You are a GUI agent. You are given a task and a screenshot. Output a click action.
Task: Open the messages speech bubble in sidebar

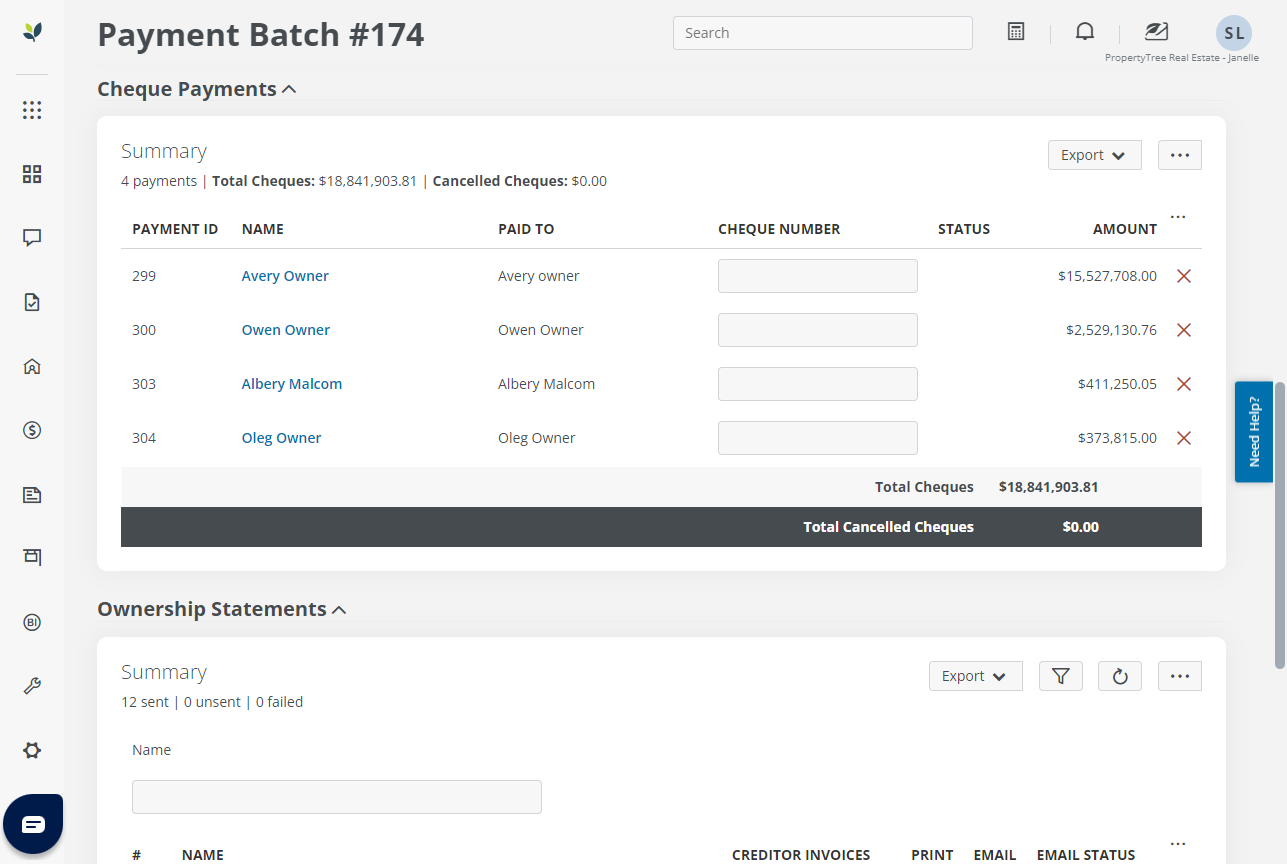32,238
